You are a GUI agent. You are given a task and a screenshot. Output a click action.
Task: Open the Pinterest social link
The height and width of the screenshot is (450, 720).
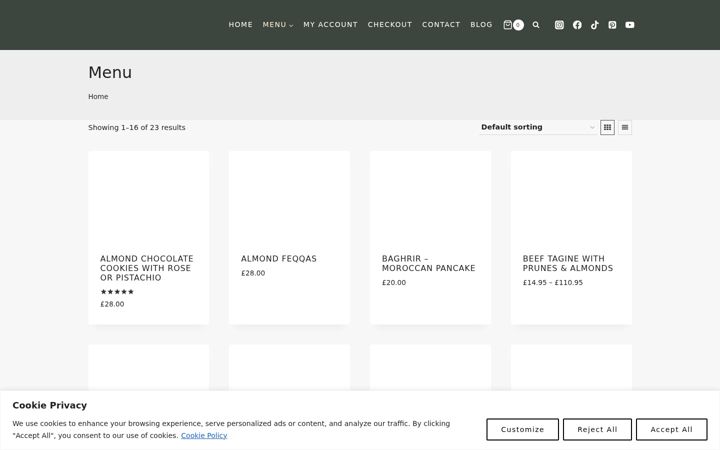613,25
